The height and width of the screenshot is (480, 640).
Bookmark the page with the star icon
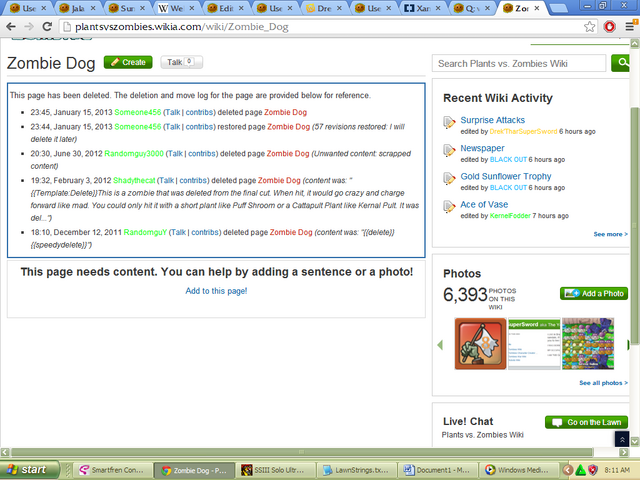(589, 27)
